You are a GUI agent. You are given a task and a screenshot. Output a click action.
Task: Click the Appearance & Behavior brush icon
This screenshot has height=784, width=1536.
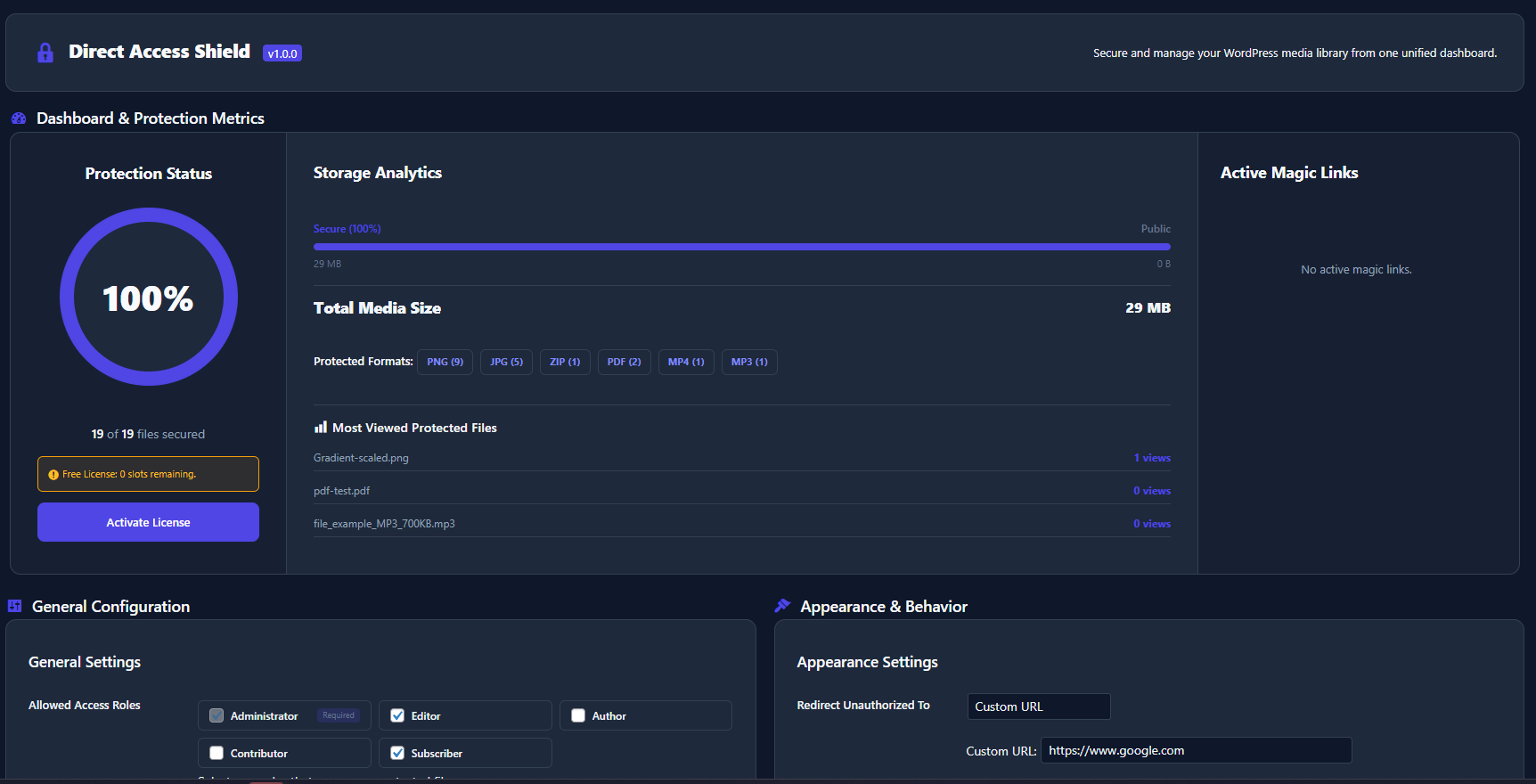[x=782, y=606]
